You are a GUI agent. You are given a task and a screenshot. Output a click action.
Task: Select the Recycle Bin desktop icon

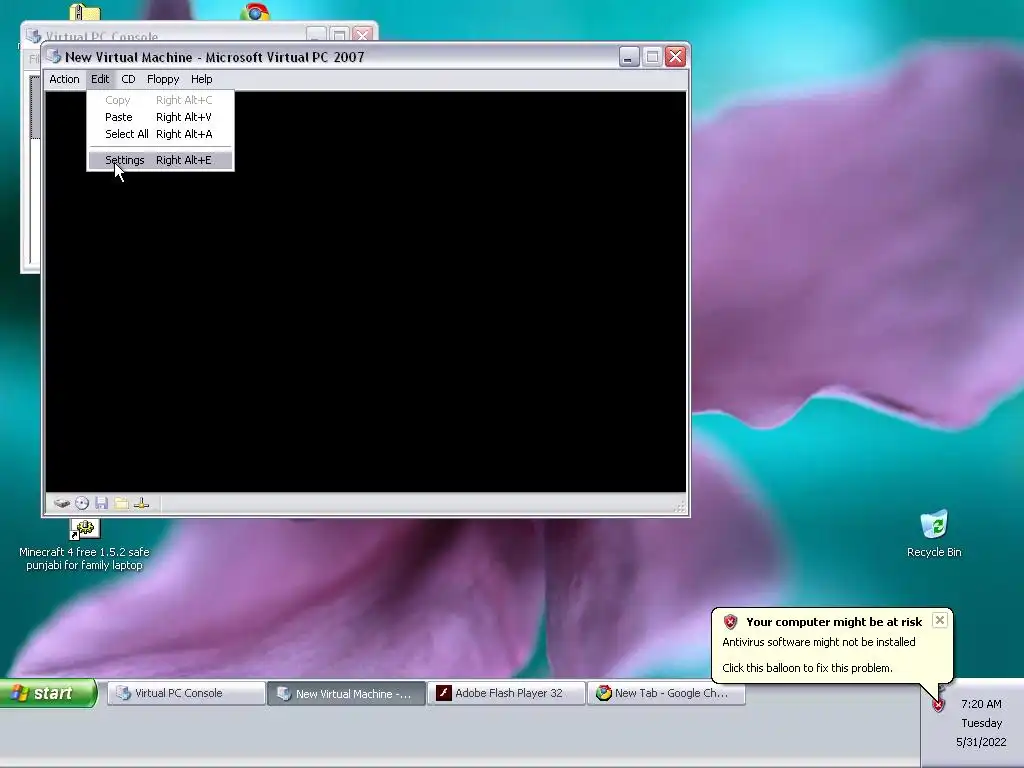pyautogui.click(x=934, y=534)
